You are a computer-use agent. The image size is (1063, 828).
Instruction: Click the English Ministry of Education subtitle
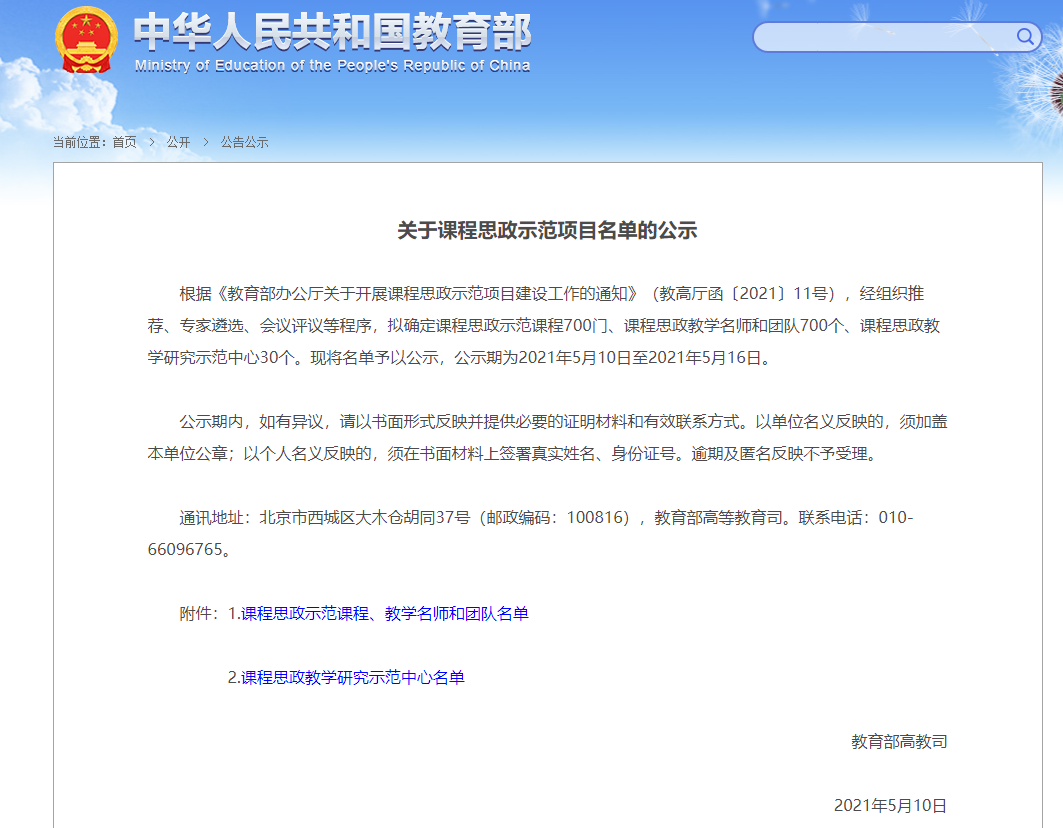coord(332,66)
